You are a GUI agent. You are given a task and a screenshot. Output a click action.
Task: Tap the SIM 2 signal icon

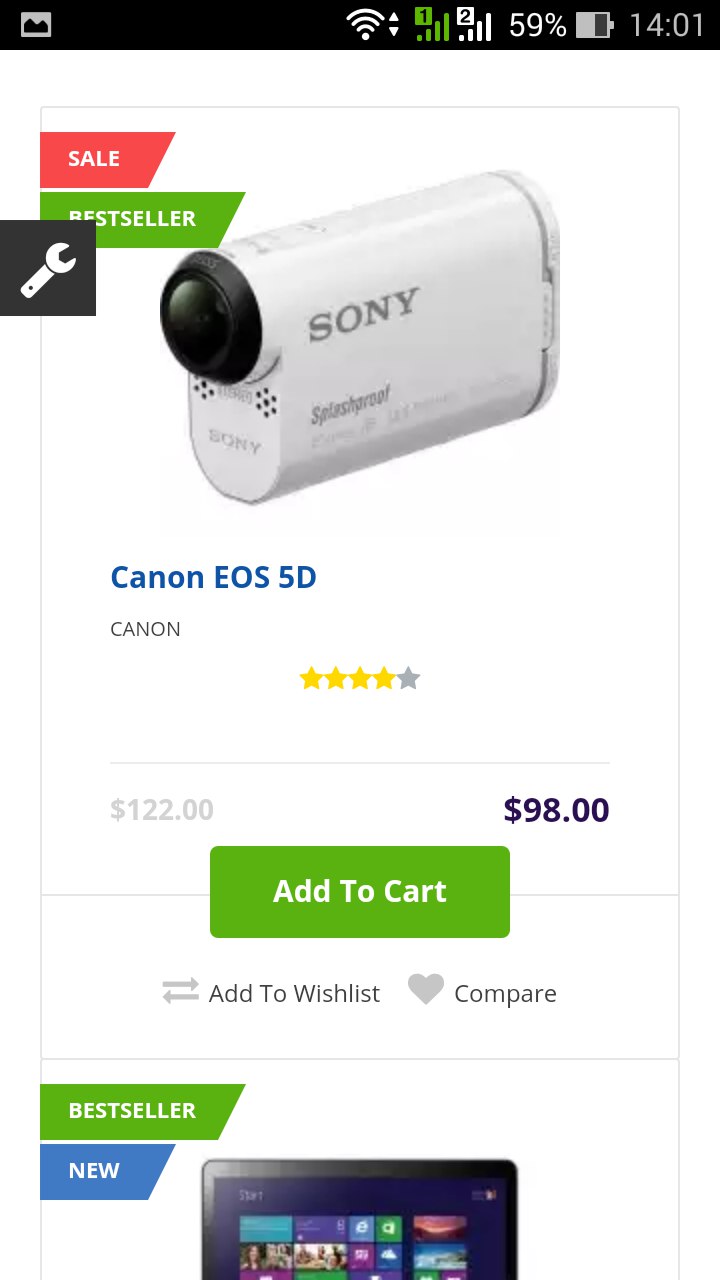click(474, 25)
